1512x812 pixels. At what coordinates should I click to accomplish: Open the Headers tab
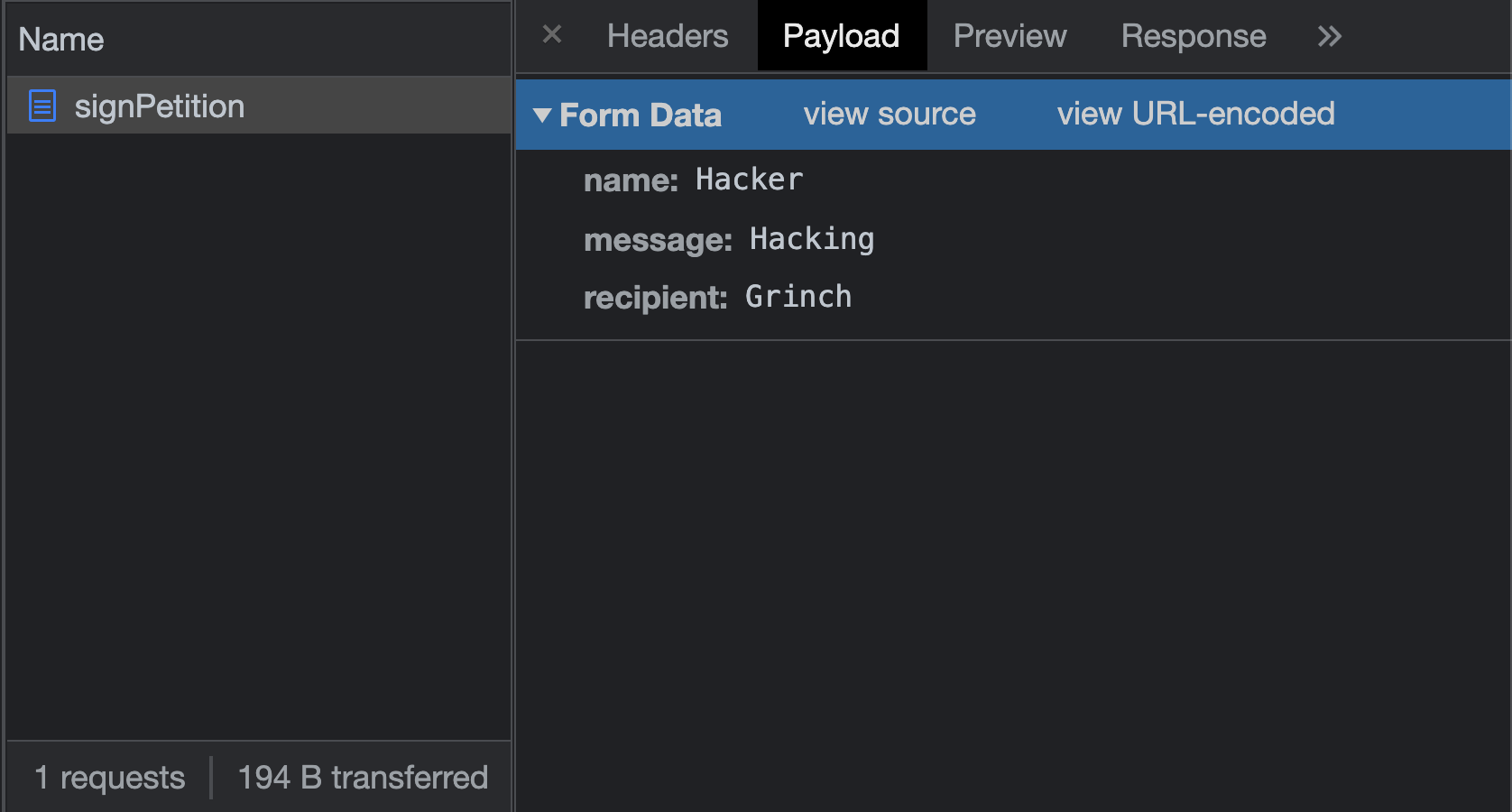668,36
